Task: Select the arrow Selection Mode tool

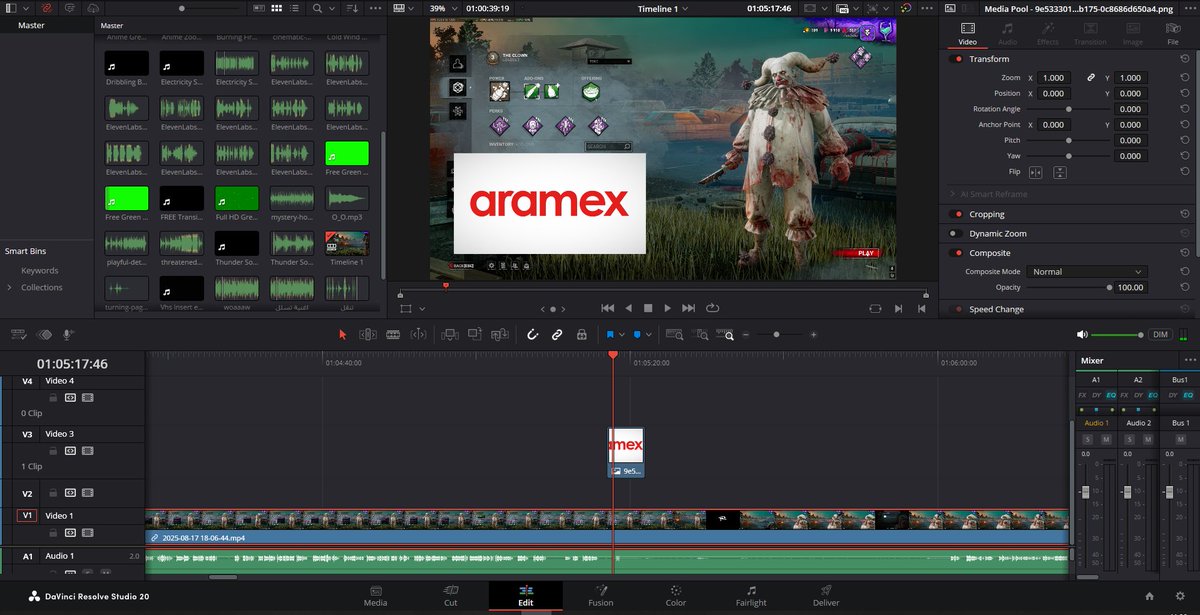Action: [342, 335]
